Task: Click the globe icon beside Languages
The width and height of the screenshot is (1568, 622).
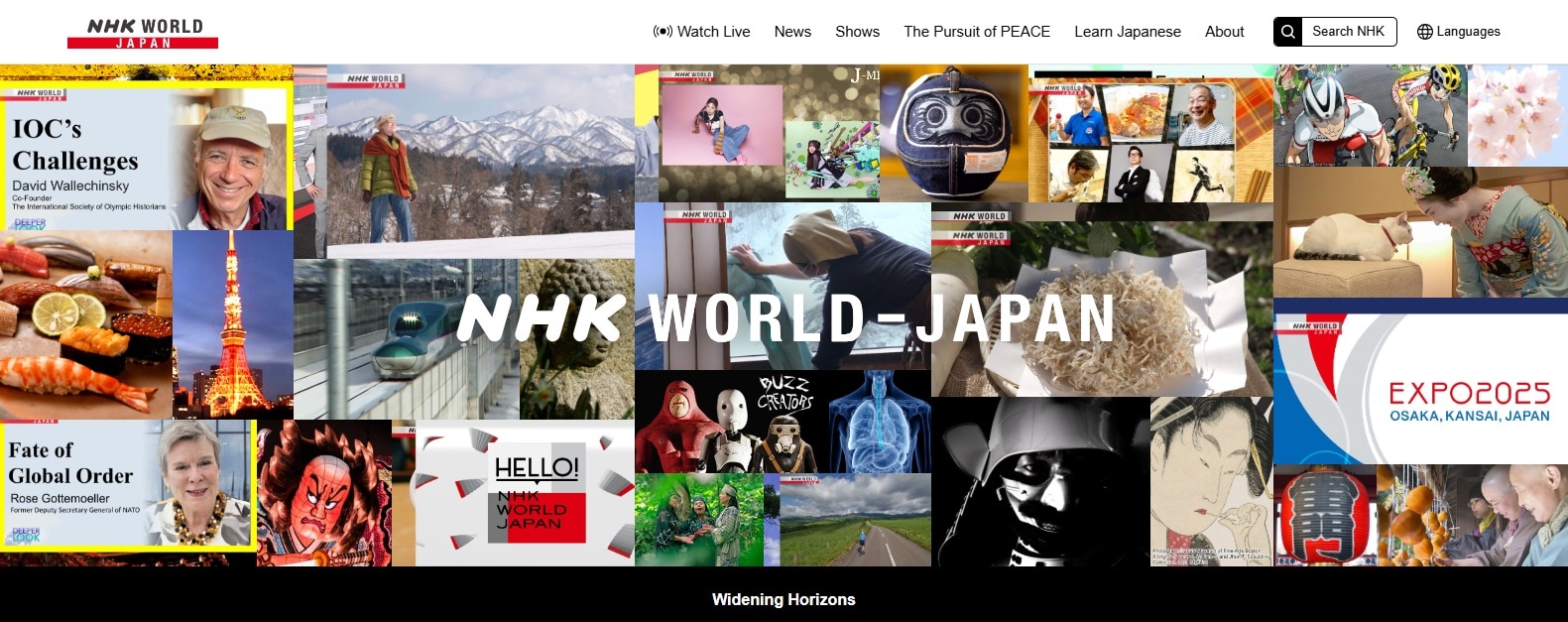Action: click(x=1425, y=32)
